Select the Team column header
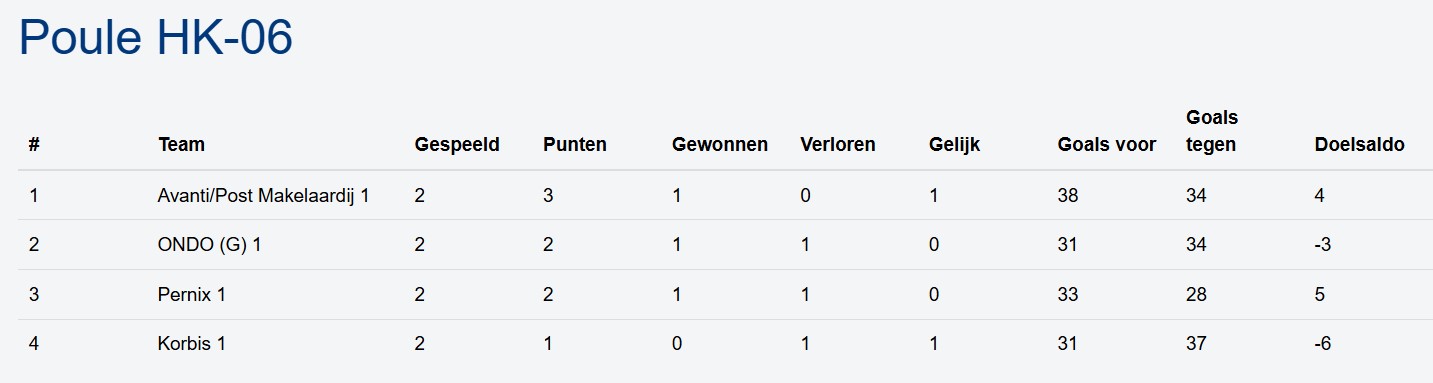This screenshot has width=1433, height=383. (181, 144)
